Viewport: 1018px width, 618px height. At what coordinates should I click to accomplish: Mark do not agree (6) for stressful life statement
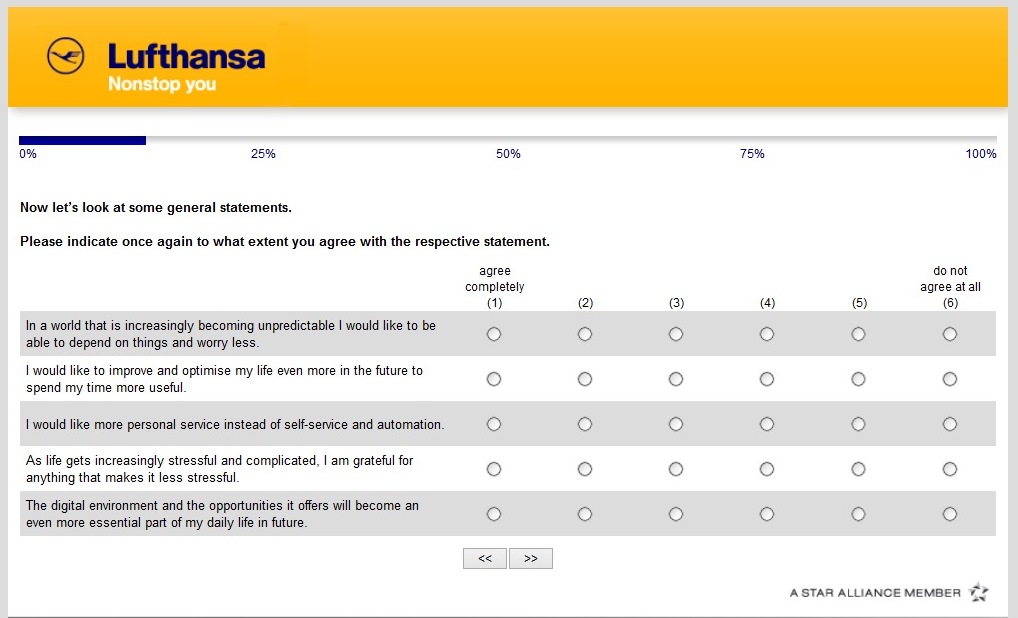(950, 469)
